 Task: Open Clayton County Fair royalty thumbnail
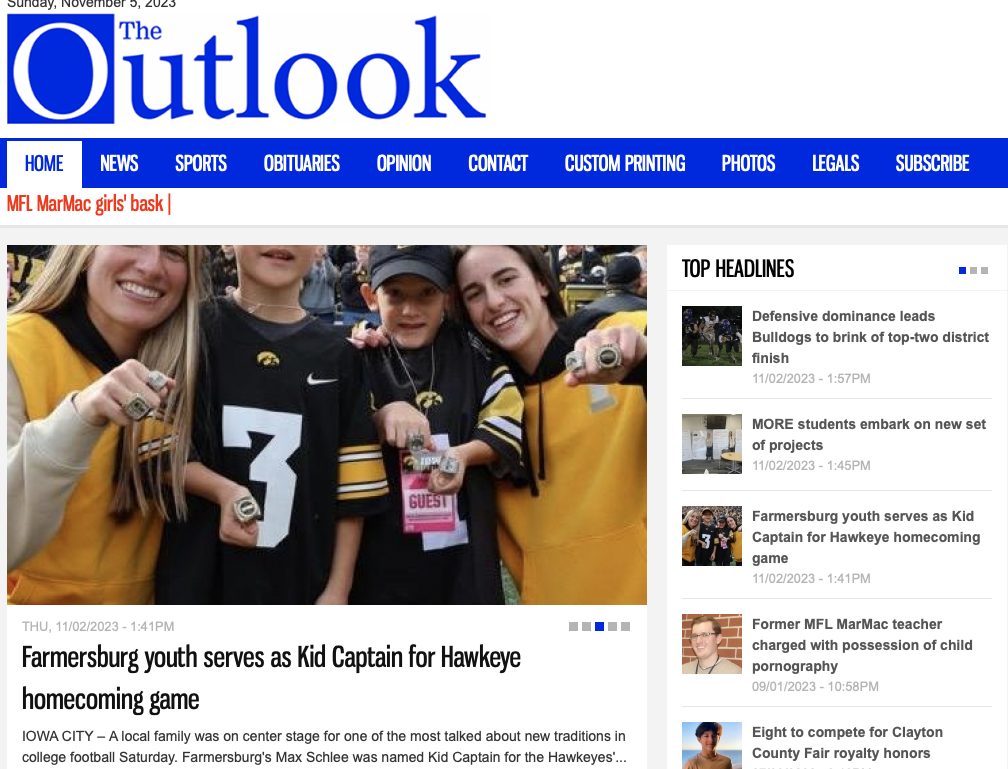pos(712,746)
